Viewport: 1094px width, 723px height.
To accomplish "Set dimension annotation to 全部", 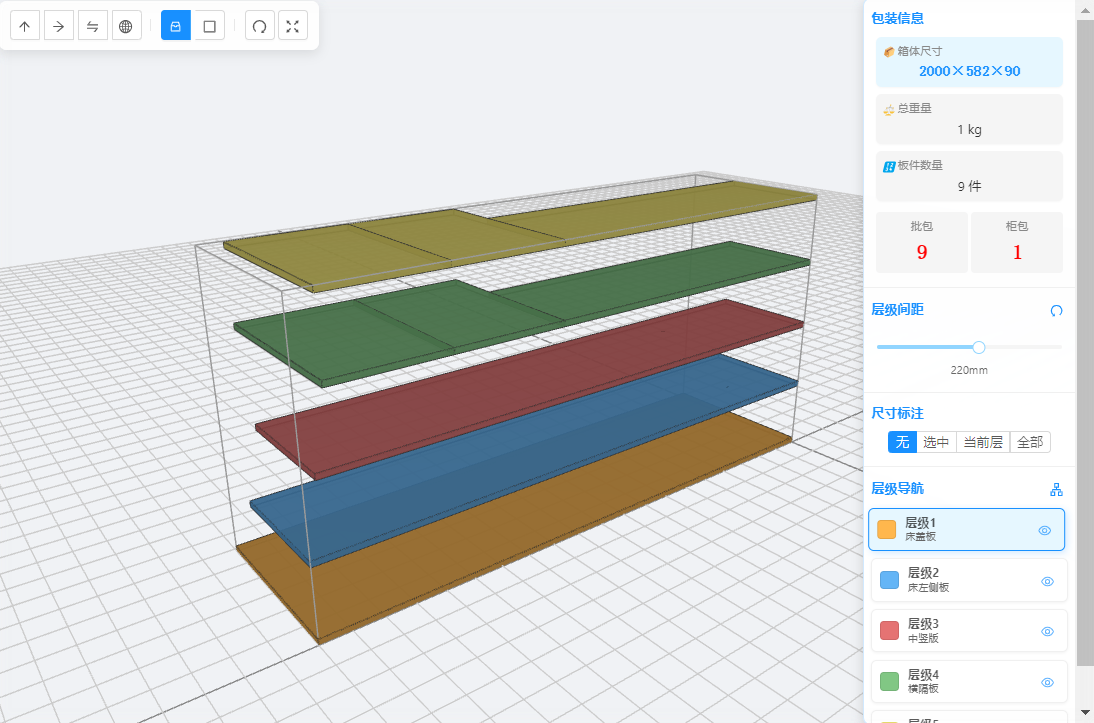I will point(1030,442).
